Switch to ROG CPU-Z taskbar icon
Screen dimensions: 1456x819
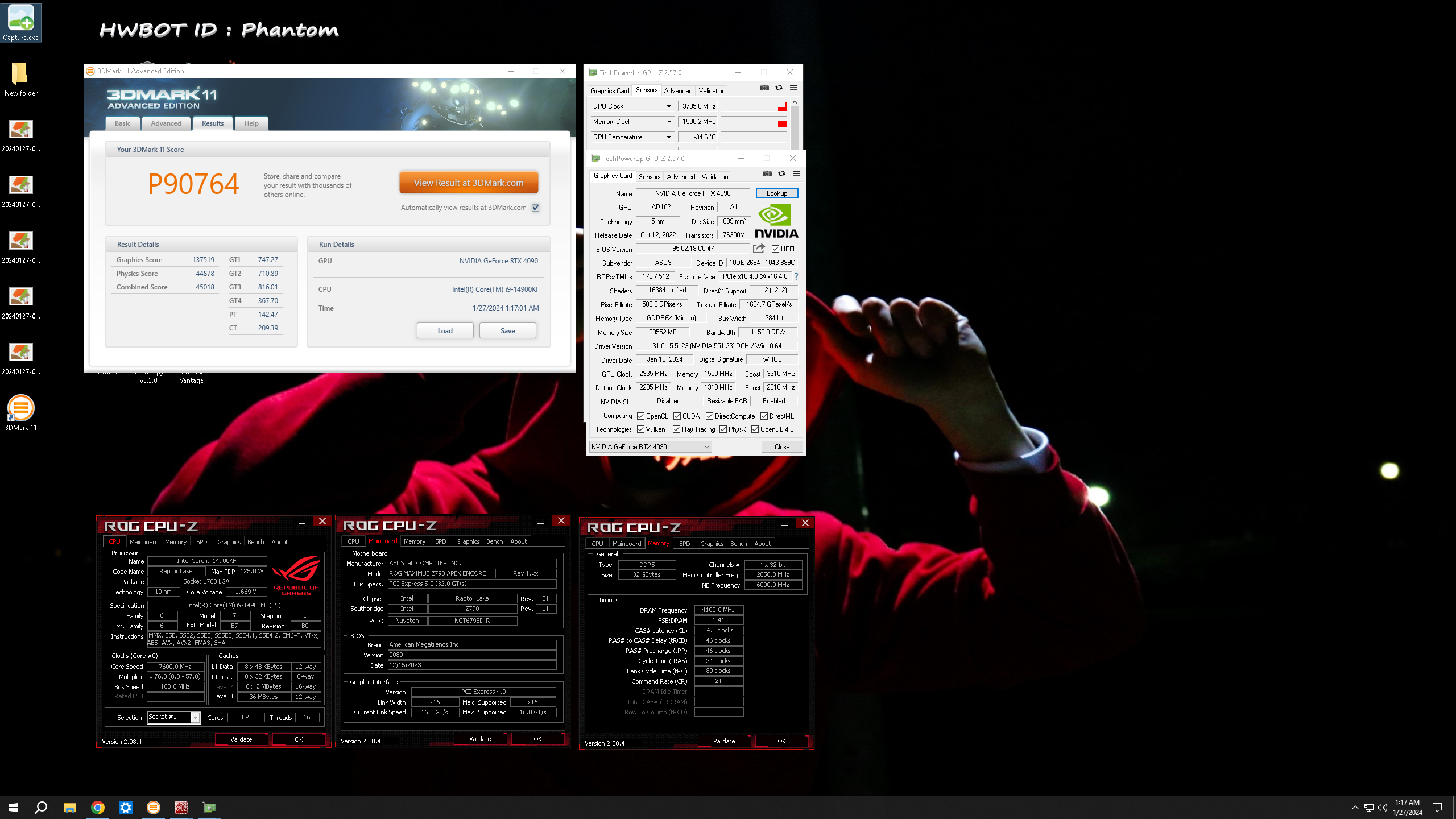[181, 808]
